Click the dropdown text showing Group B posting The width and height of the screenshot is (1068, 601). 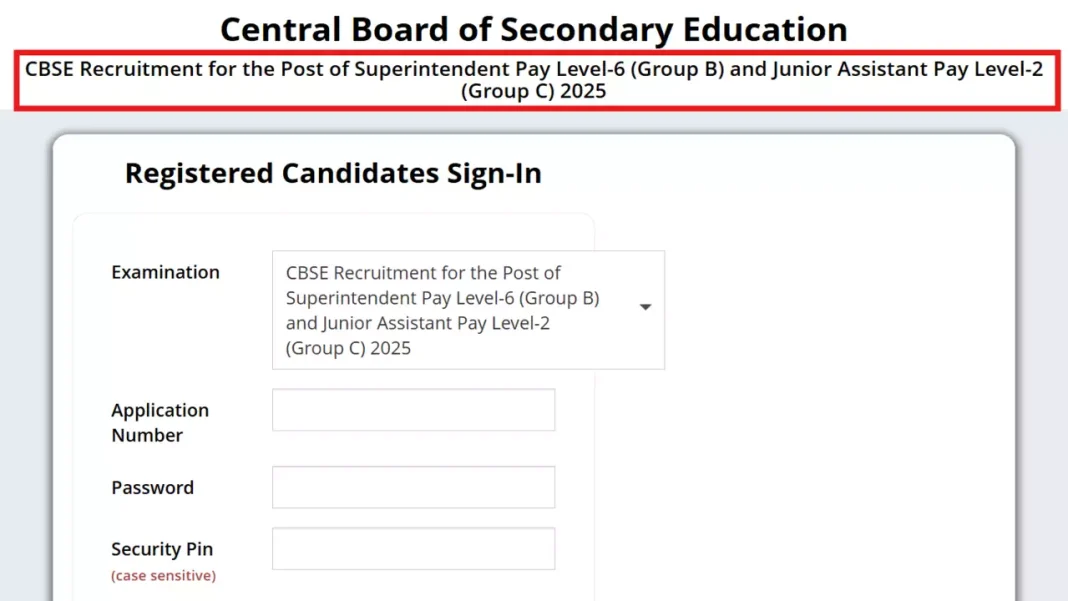point(443,297)
